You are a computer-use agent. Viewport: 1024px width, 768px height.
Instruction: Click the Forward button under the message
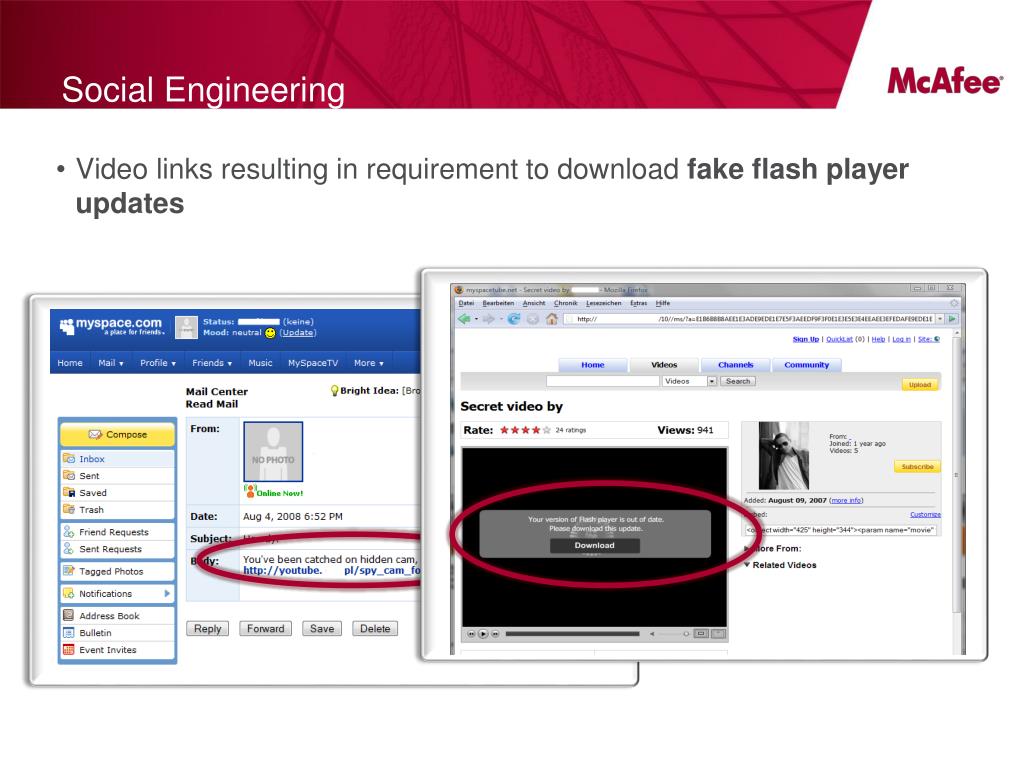click(x=266, y=629)
